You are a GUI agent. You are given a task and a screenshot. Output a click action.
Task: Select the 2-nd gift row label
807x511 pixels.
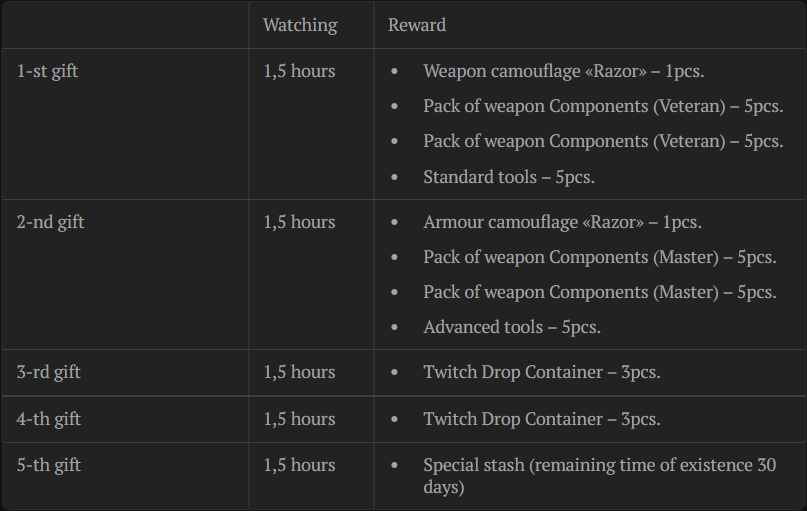click(x=50, y=222)
